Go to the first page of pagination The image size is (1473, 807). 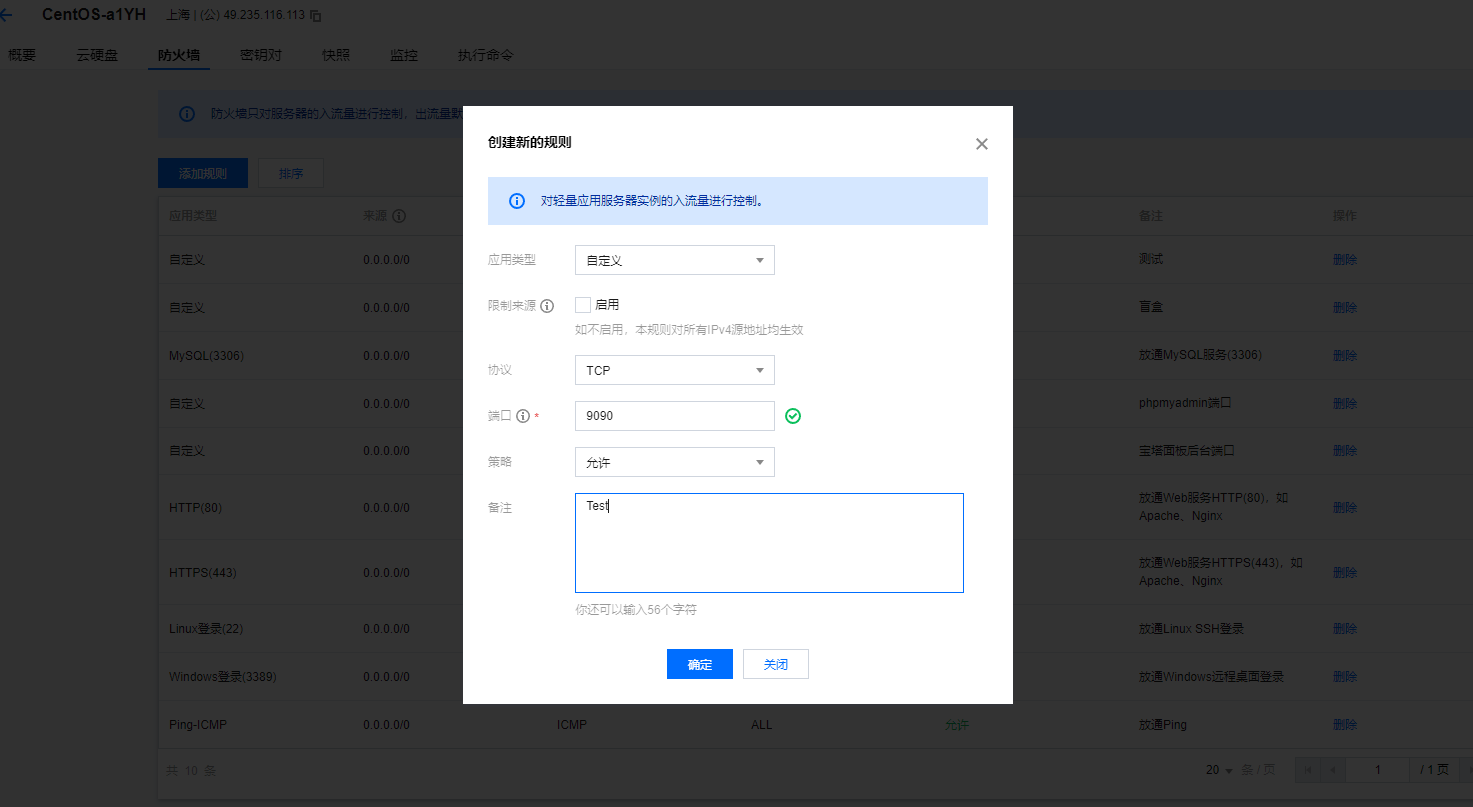[1308, 770]
